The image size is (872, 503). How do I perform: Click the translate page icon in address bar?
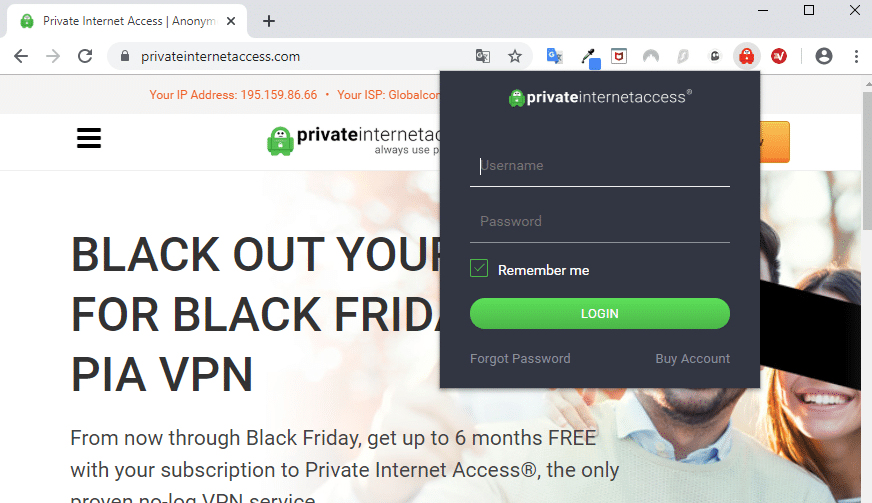pos(483,56)
